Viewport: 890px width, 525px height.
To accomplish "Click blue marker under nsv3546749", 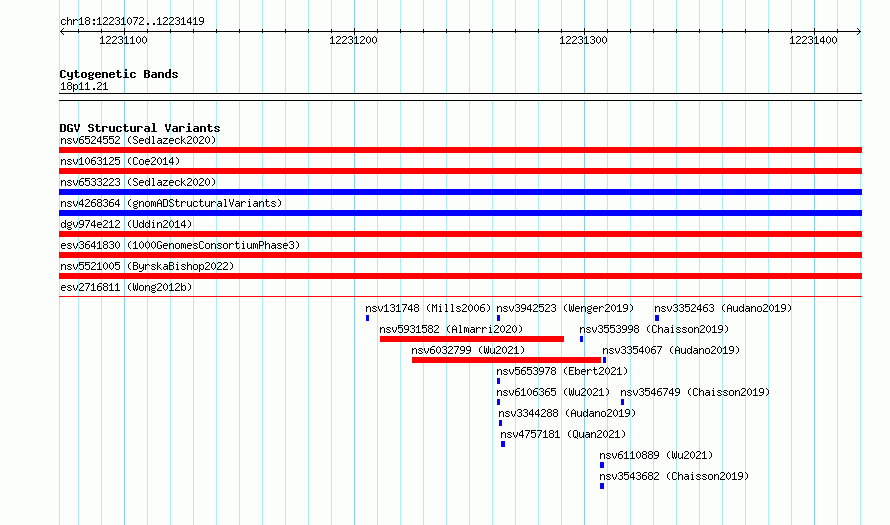I will pyautogui.click(x=623, y=402).
